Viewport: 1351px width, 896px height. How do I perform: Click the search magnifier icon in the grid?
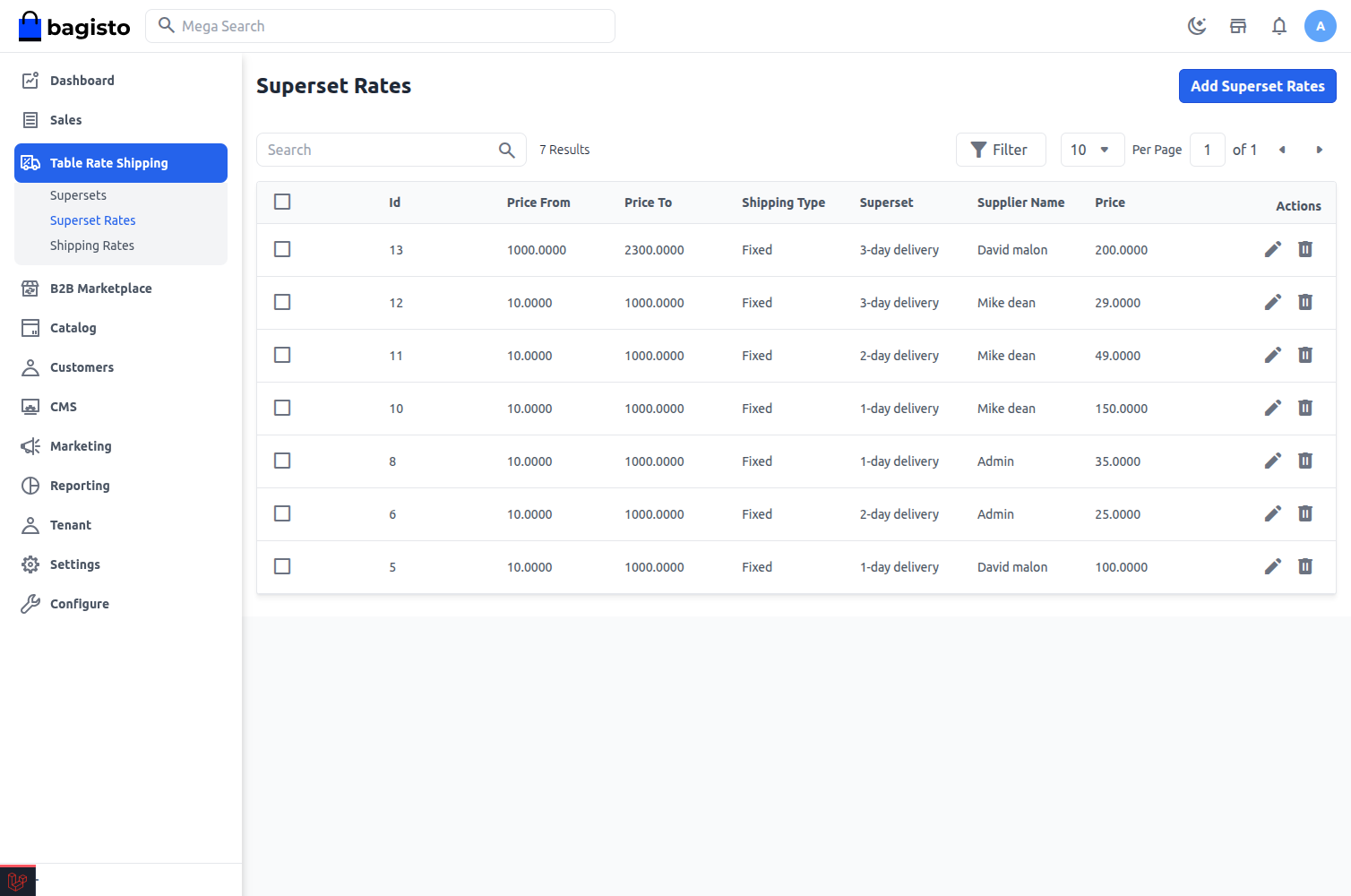pyautogui.click(x=506, y=150)
